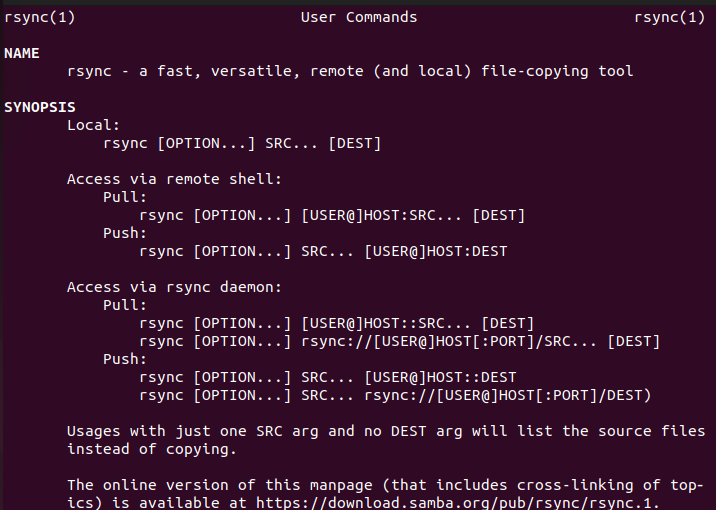Click the rsync://...[:PORT]/DEST) push line
The width and height of the screenshot is (716, 510).
click(395, 395)
